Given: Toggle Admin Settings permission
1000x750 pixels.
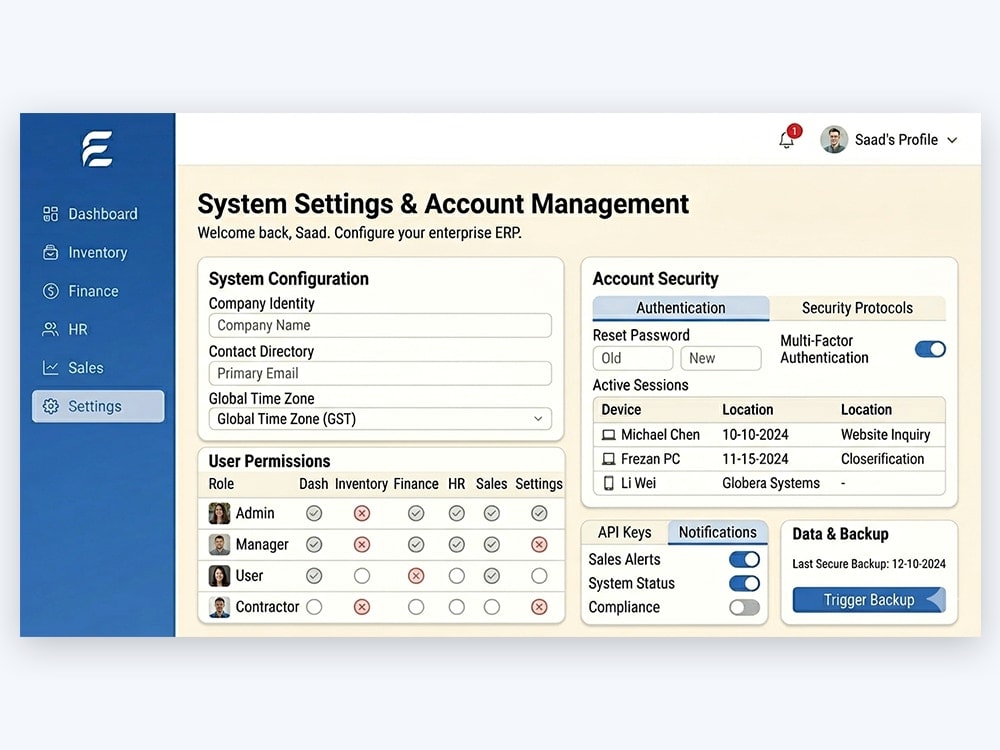Looking at the screenshot, I should click(x=539, y=513).
